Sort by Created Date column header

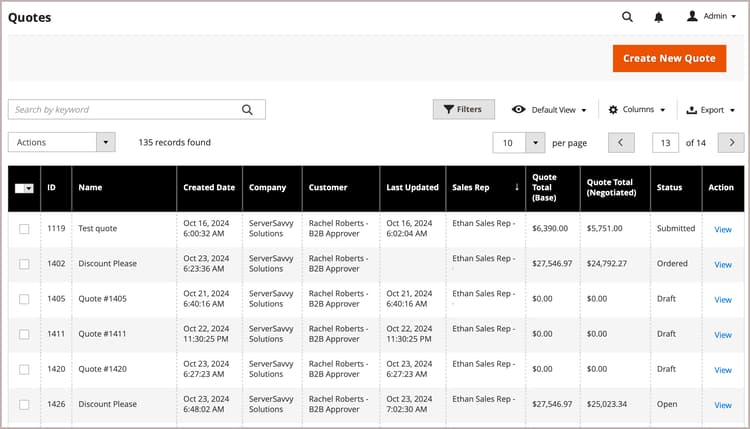(209, 187)
